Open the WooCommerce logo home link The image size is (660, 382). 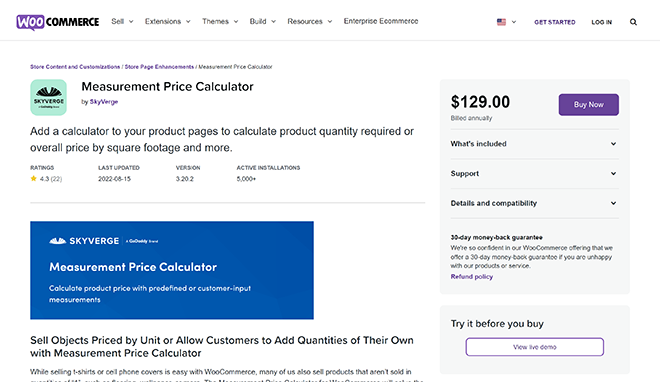click(58, 22)
